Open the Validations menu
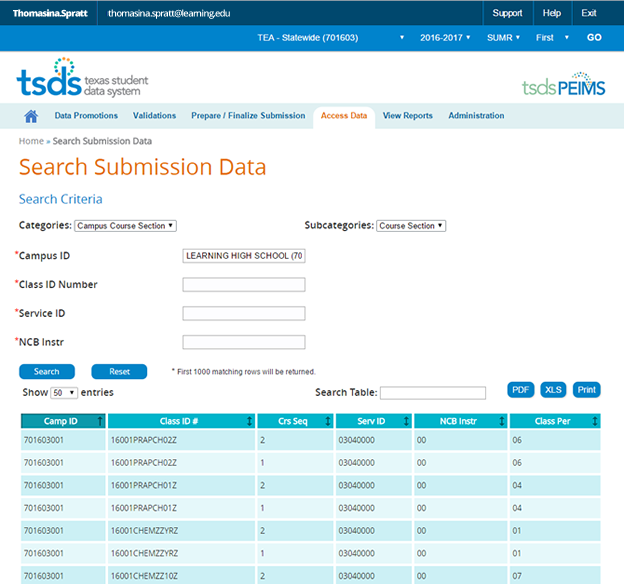This screenshot has width=624, height=584. pyautogui.click(x=154, y=116)
